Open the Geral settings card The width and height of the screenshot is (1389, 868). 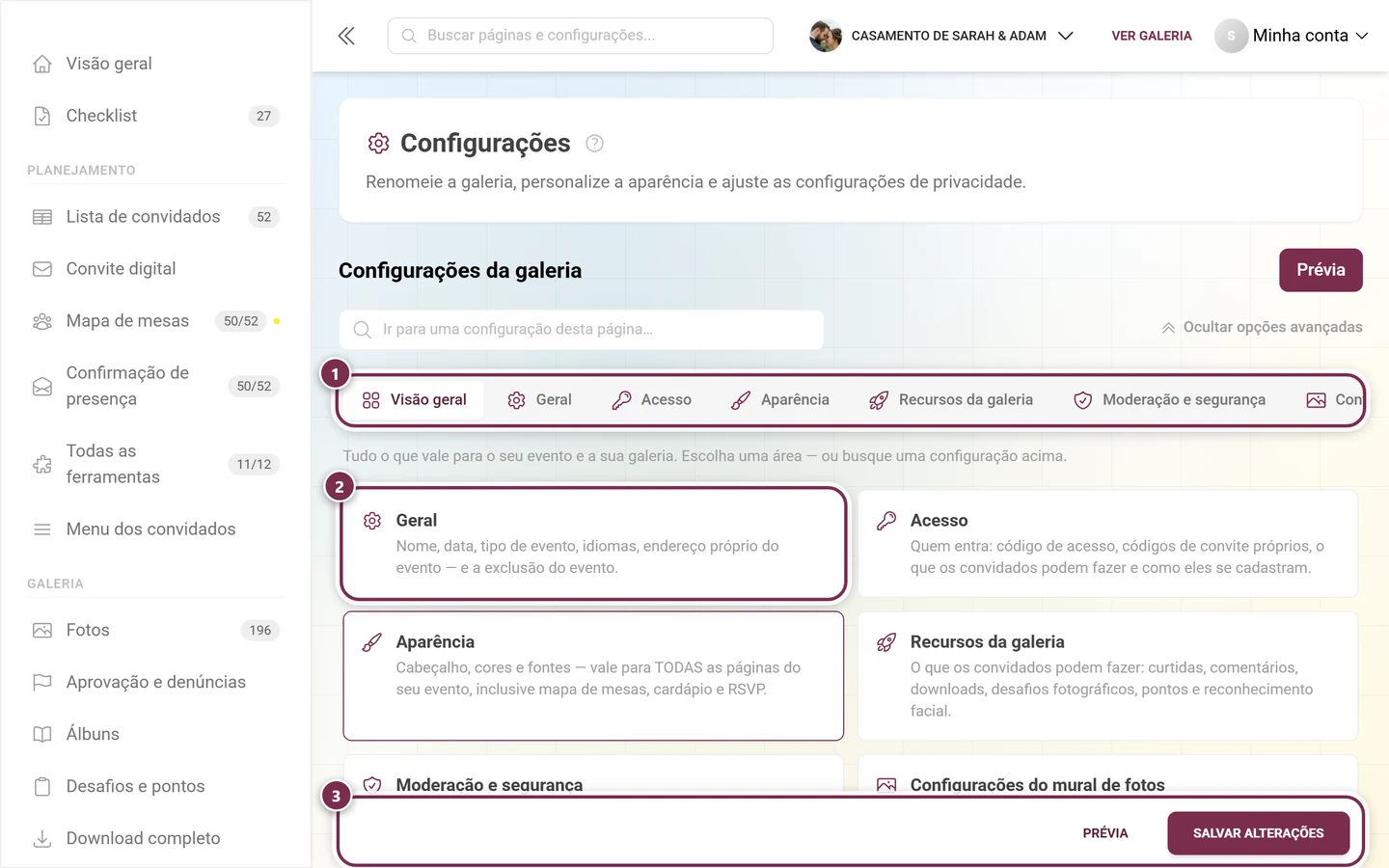593,544
